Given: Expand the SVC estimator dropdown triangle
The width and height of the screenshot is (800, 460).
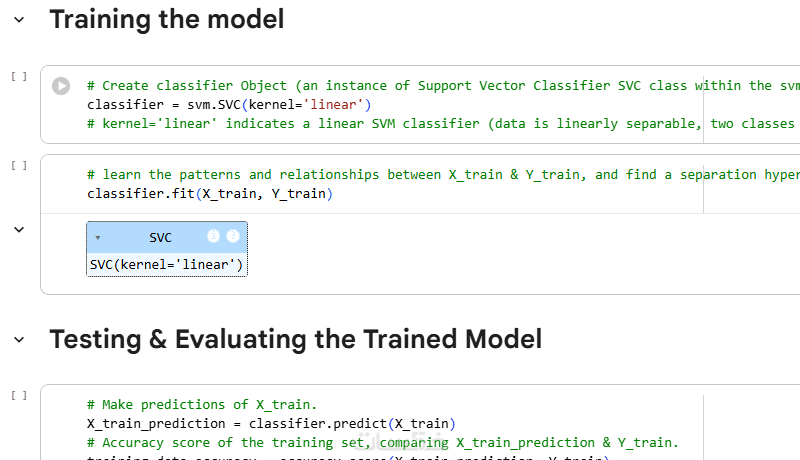Looking at the screenshot, I should 98,238.
